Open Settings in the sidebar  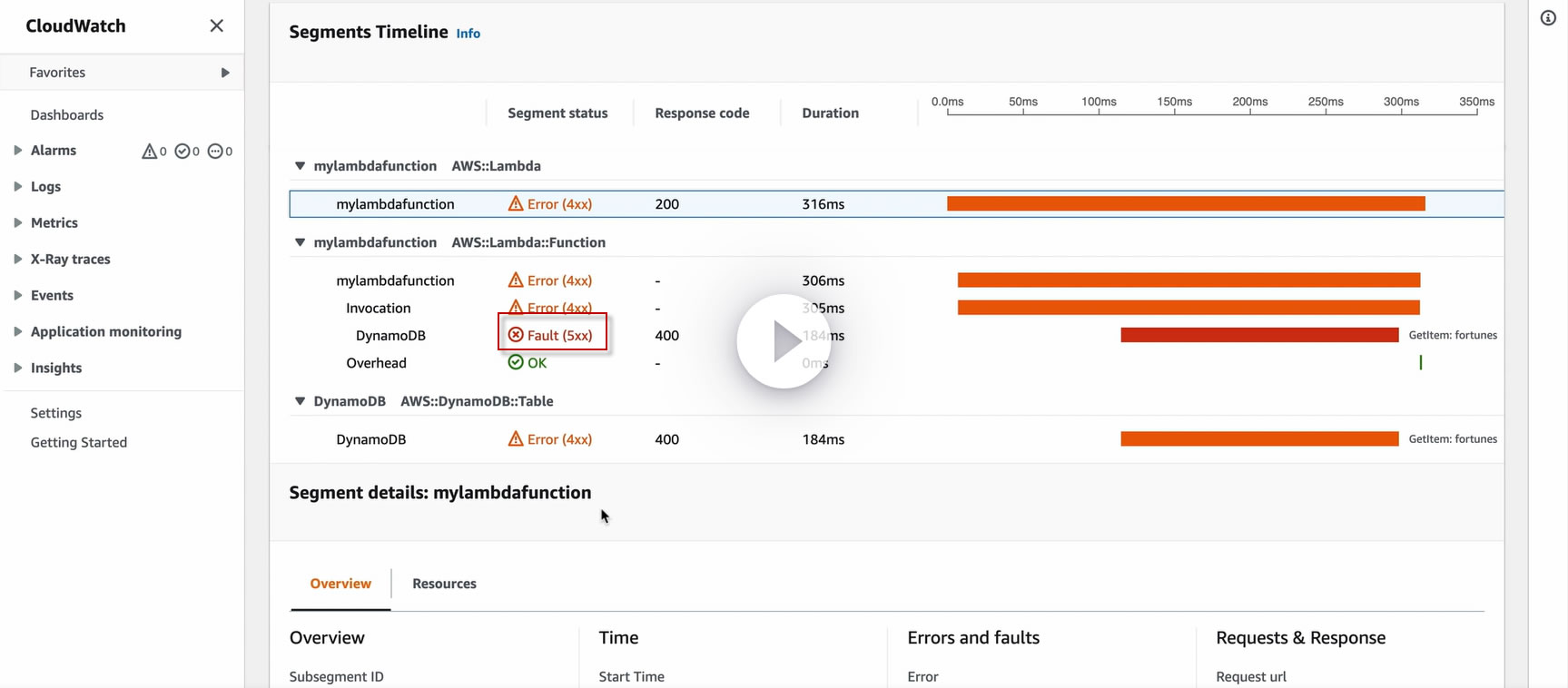click(x=56, y=413)
